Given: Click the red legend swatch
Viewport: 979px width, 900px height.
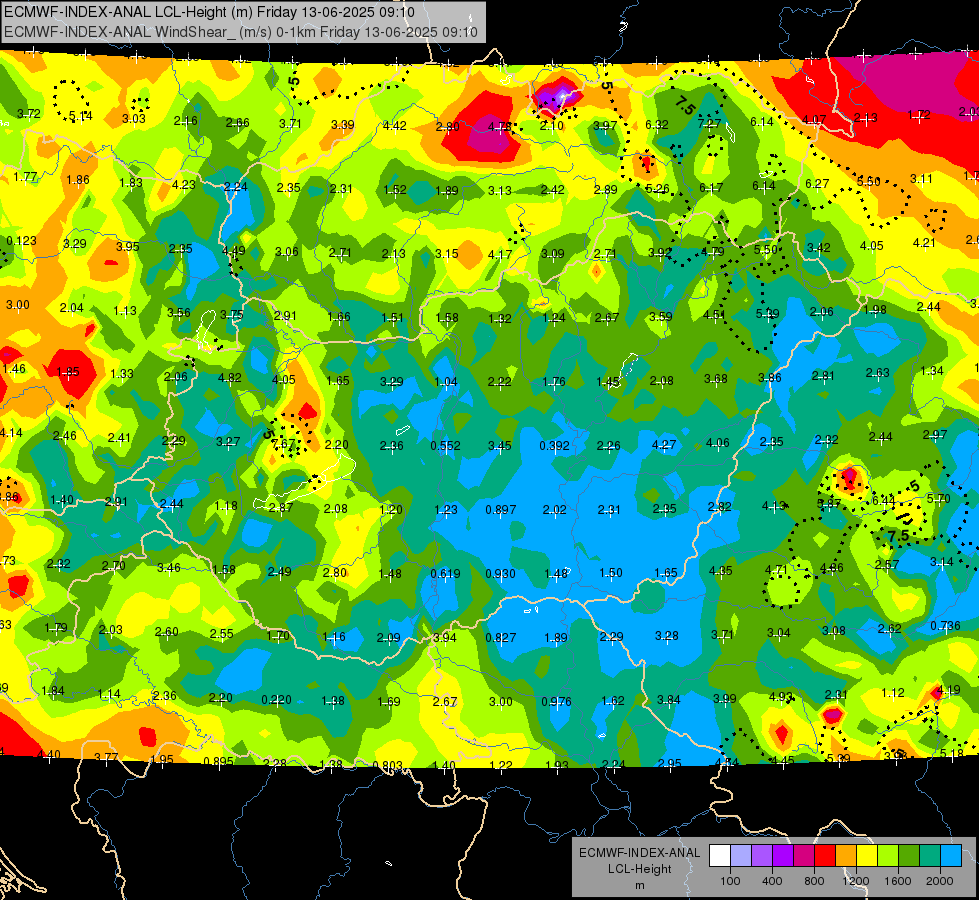Looking at the screenshot, I should click(x=825, y=856).
